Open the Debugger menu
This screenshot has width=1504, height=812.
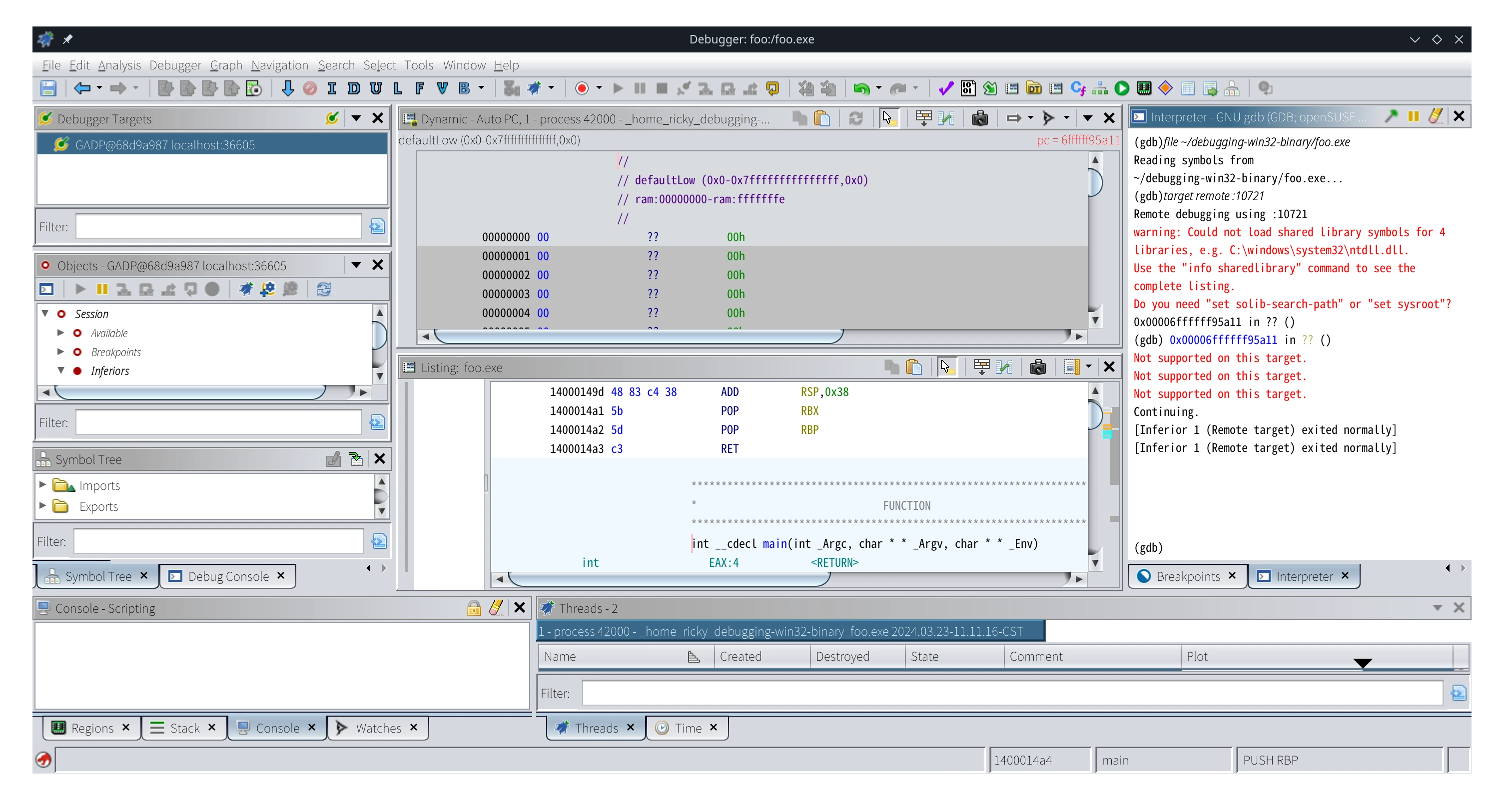tap(174, 65)
